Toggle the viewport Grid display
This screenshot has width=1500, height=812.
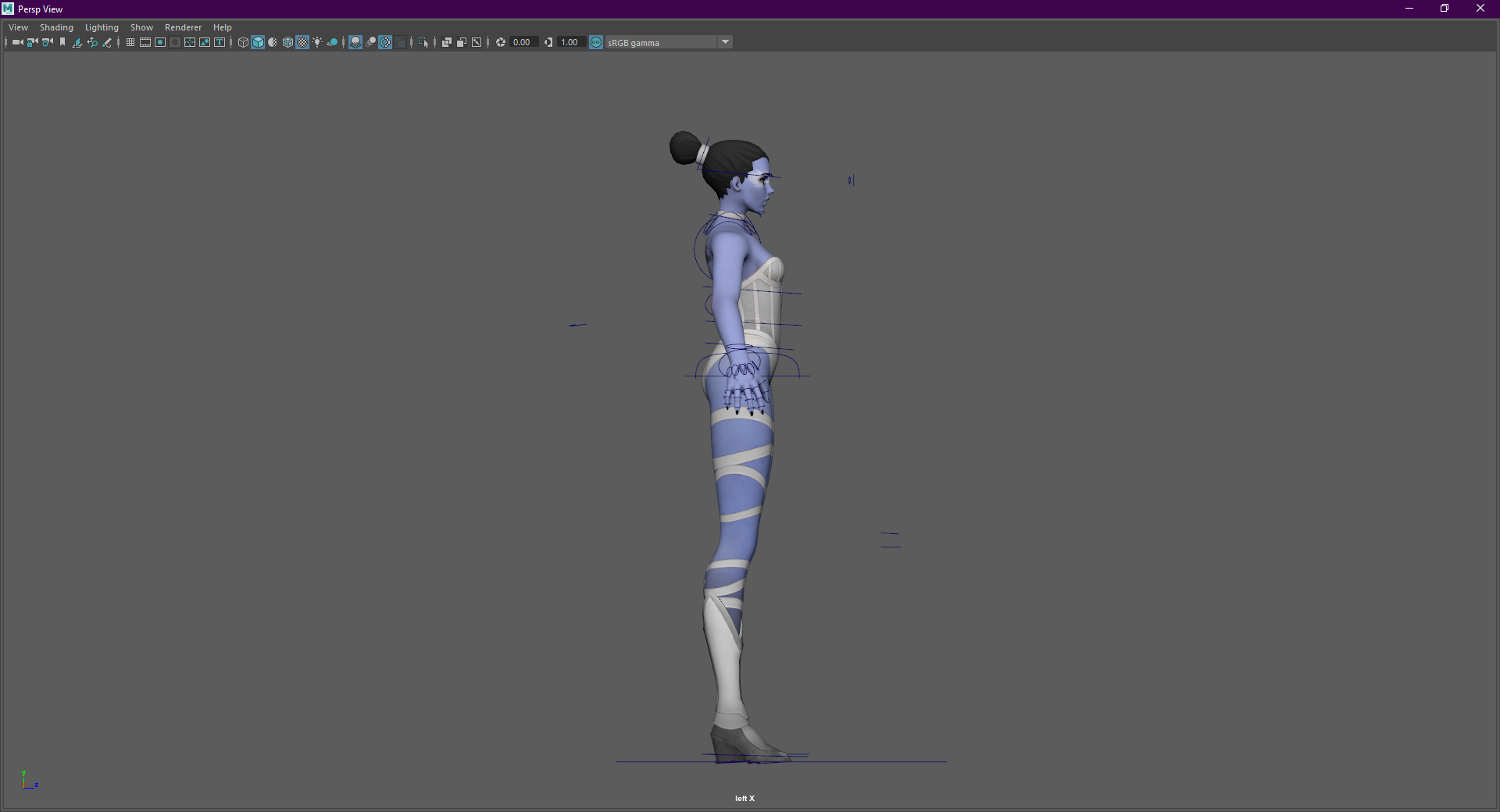coord(130,42)
